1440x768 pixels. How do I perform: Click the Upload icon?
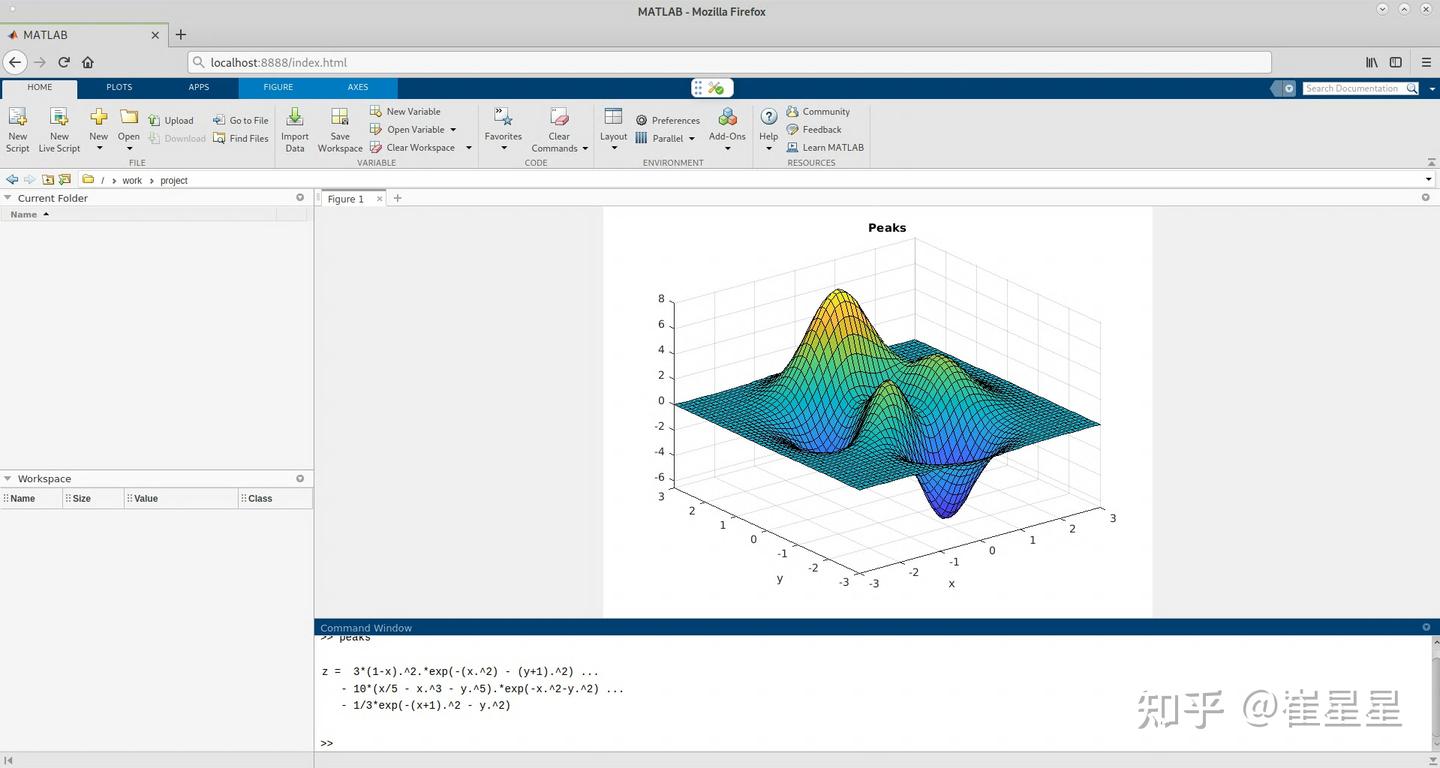pos(172,120)
